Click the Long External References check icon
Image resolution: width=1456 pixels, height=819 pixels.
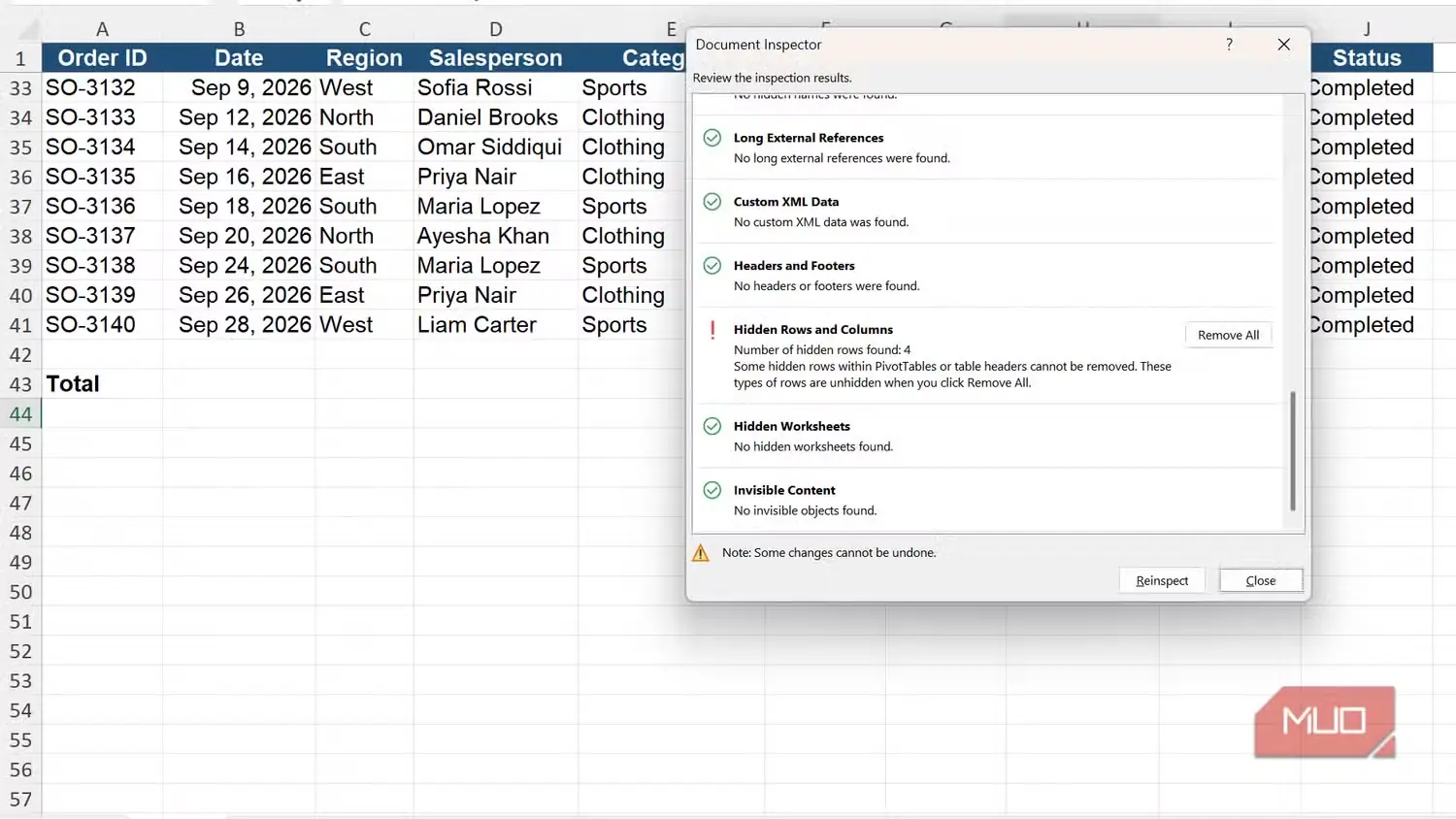[712, 138]
